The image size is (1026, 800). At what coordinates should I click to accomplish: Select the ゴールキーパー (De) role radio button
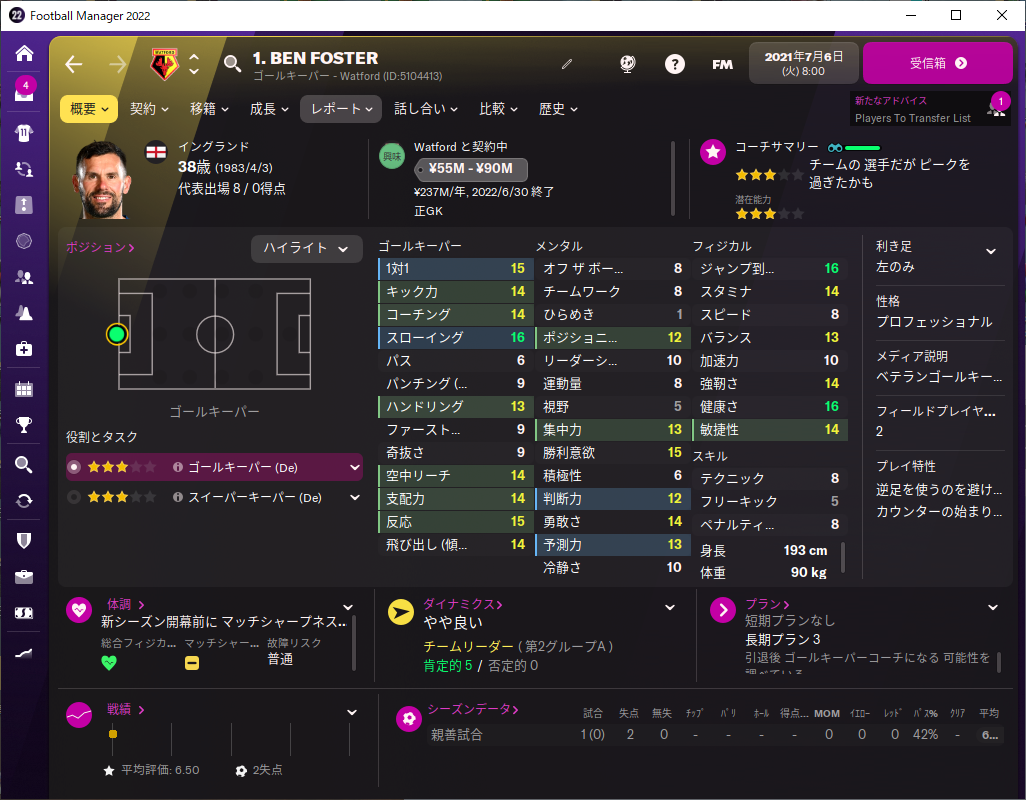coord(74,467)
